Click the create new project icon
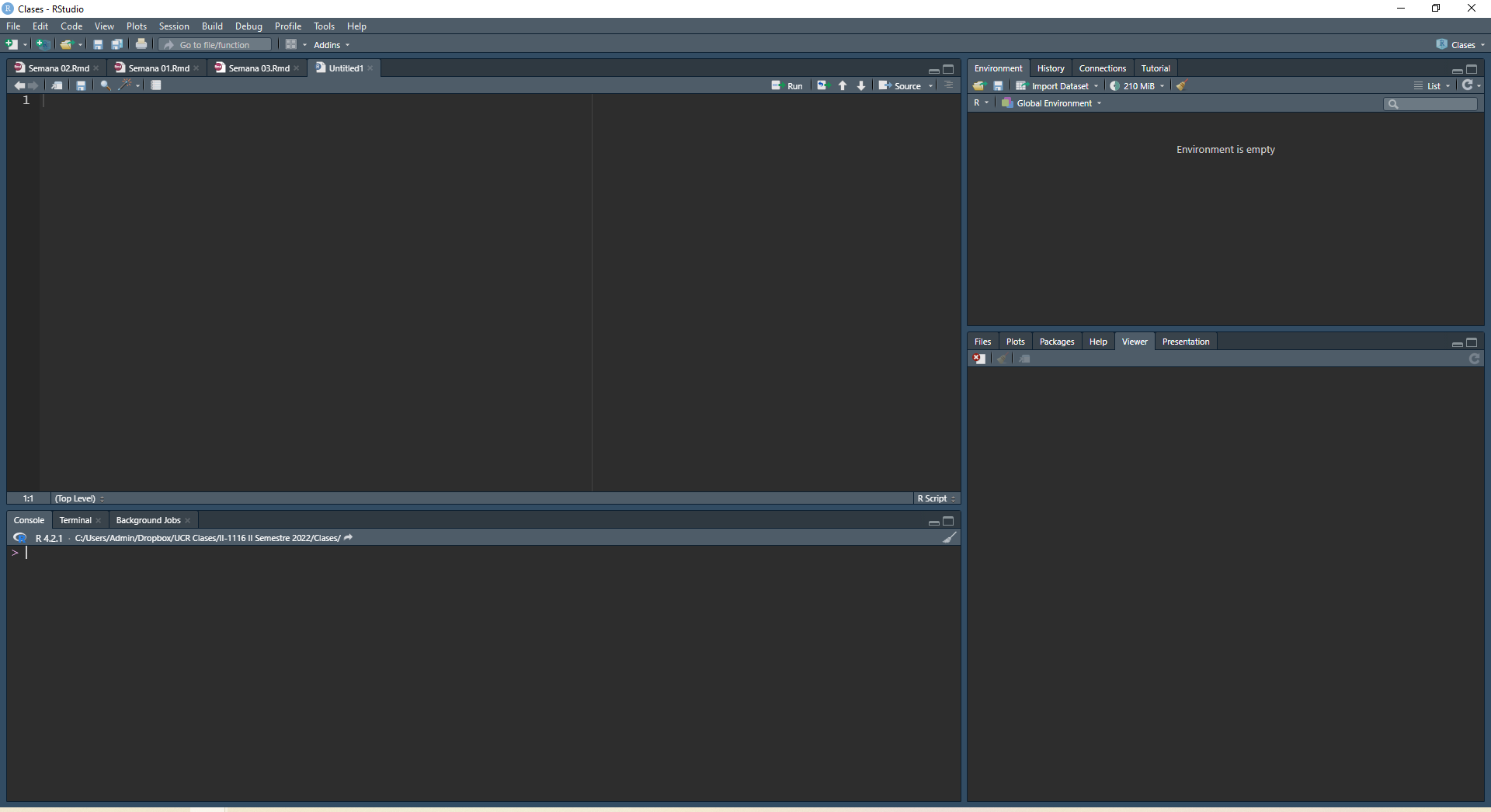This screenshot has width=1491, height=812. pyautogui.click(x=43, y=45)
